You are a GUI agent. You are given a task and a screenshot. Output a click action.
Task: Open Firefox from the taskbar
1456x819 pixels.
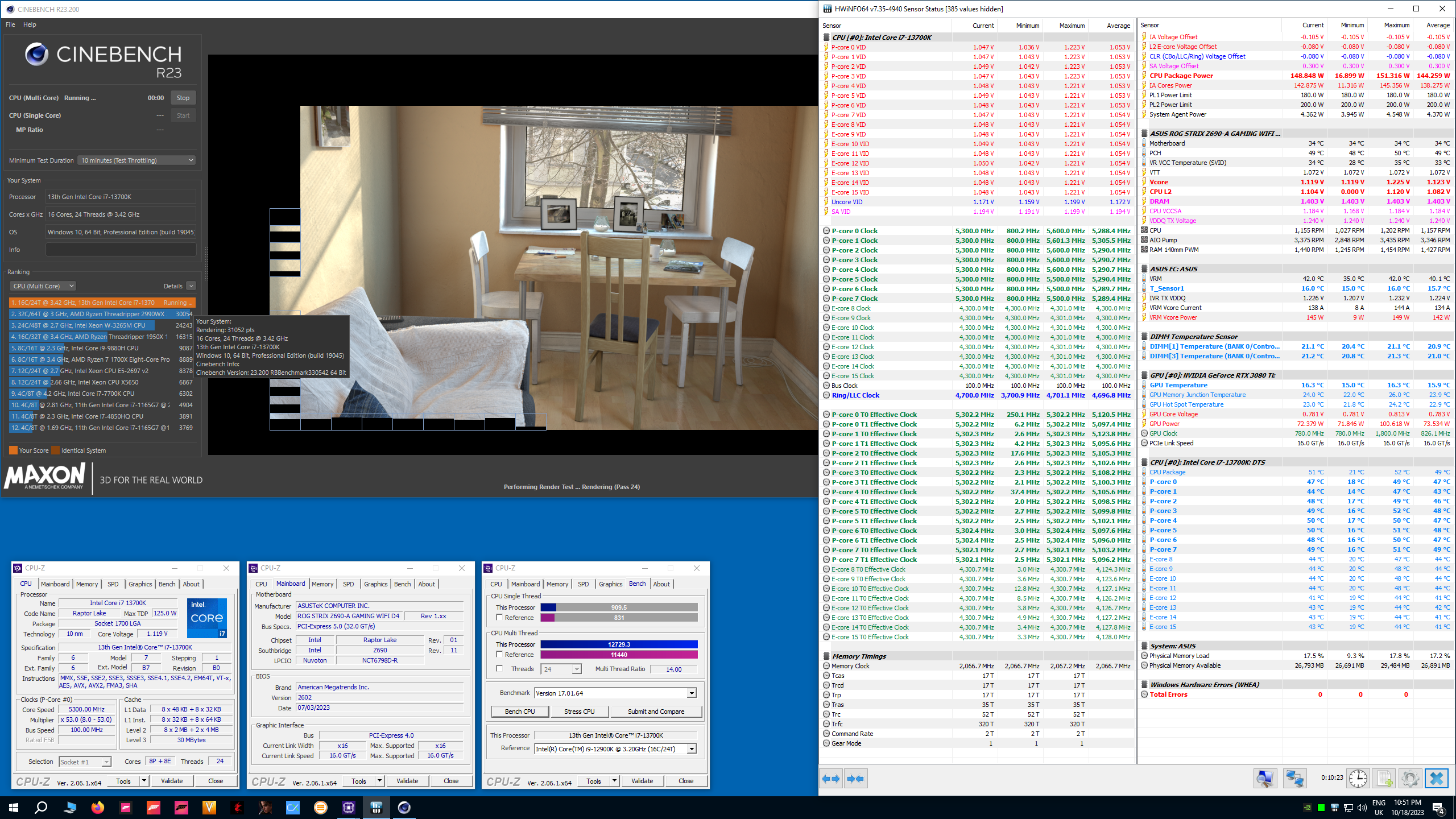(98, 807)
